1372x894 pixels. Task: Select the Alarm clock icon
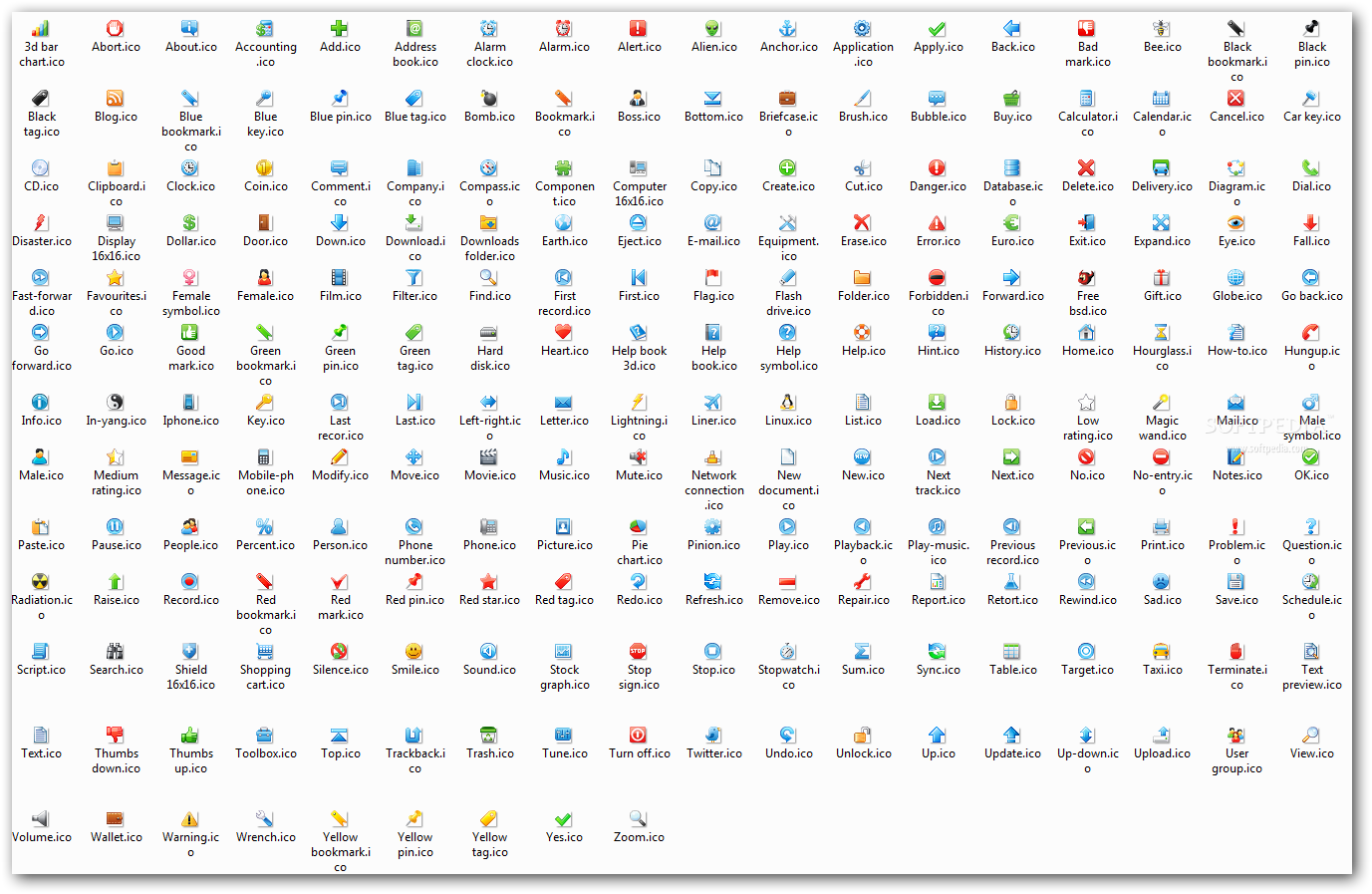(x=488, y=30)
